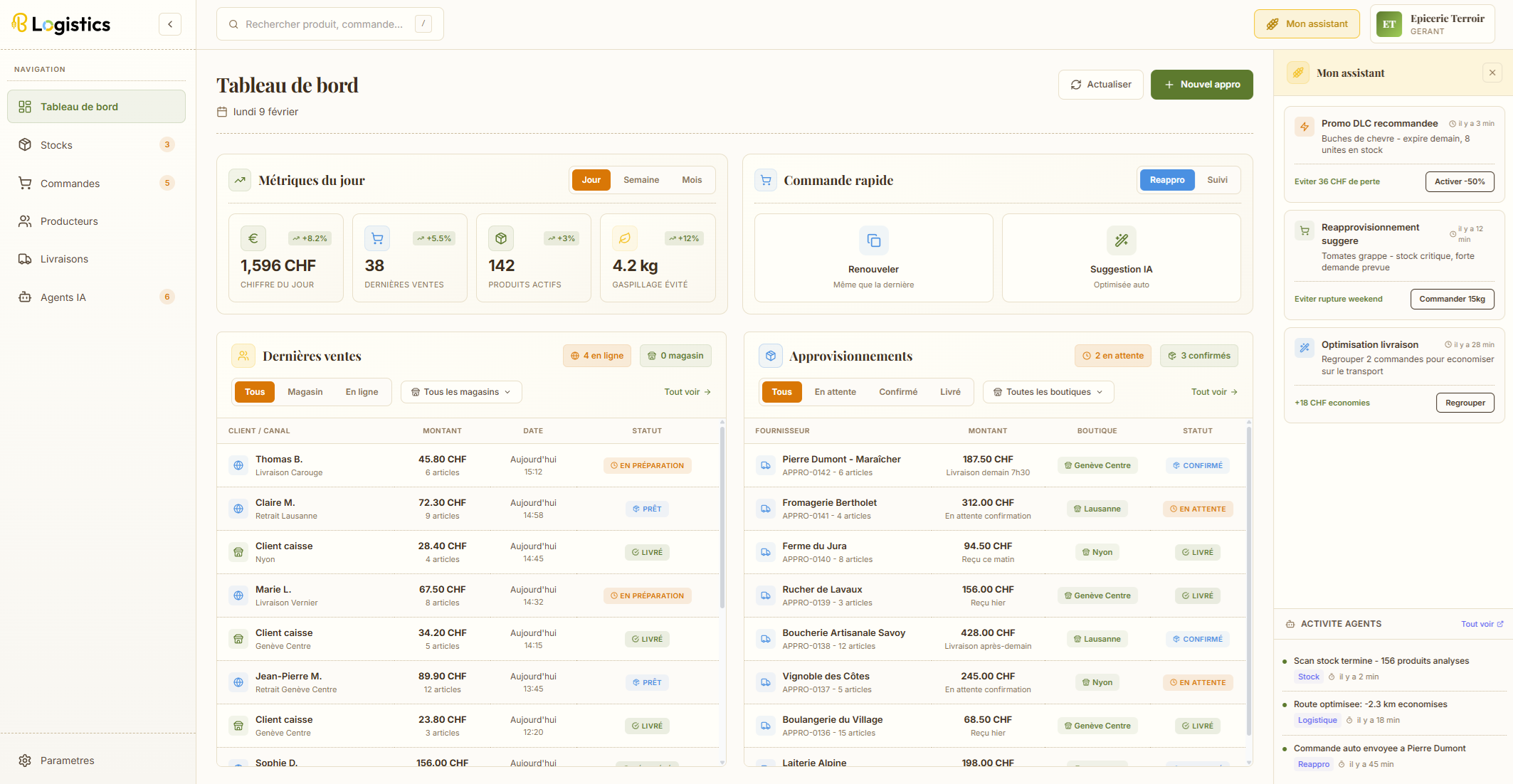The height and width of the screenshot is (784, 1513).
Task: Open the Parametres settings
Action: coord(67,760)
